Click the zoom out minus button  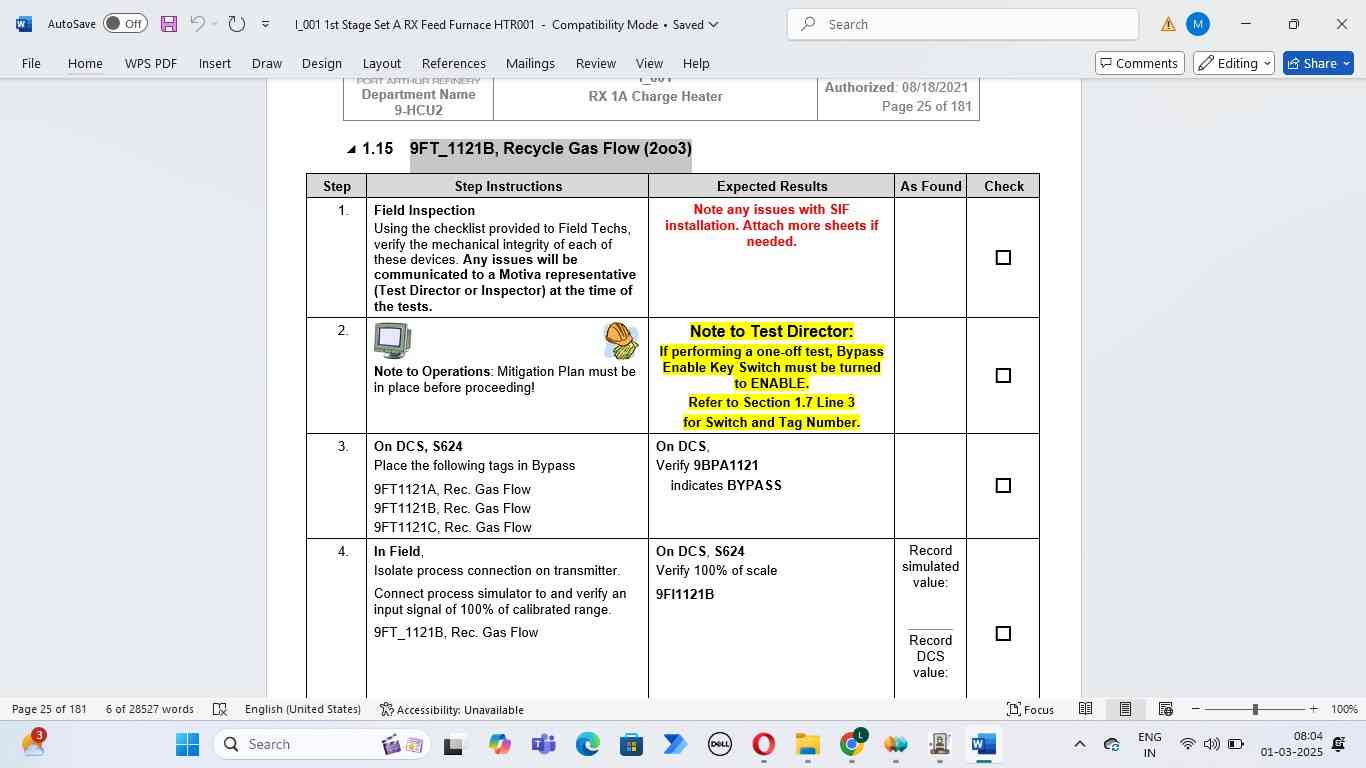coord(1195,709)
